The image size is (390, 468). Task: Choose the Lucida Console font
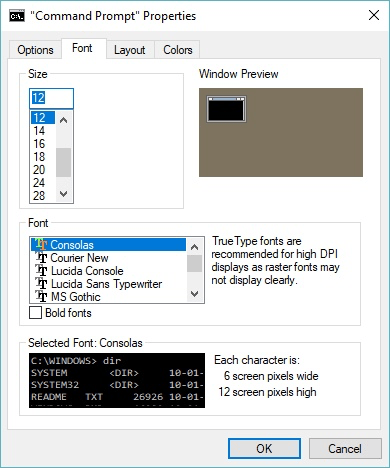pos(108,271)
